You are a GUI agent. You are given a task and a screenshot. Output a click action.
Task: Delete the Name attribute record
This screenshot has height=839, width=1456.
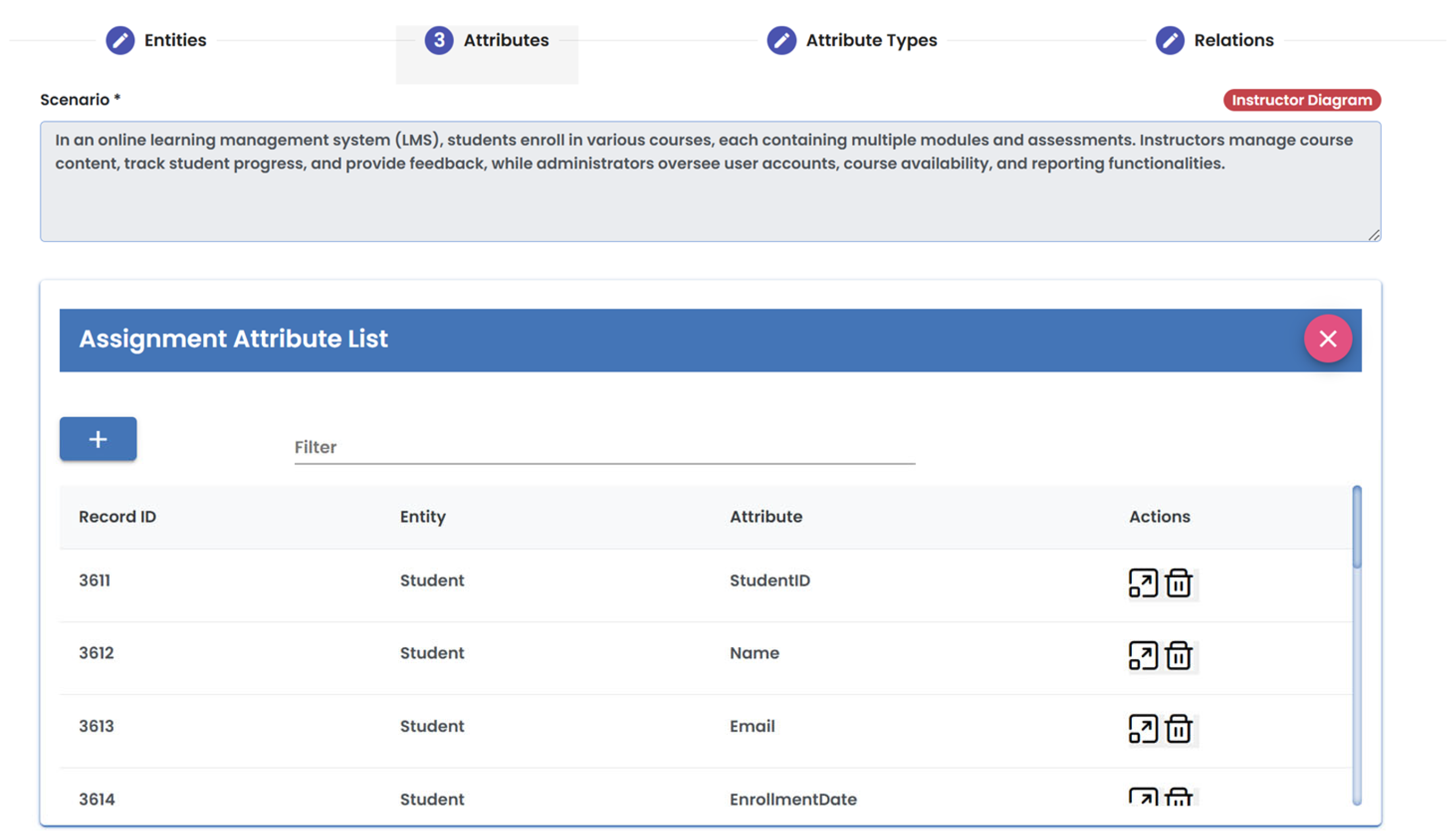point(1178,655)
